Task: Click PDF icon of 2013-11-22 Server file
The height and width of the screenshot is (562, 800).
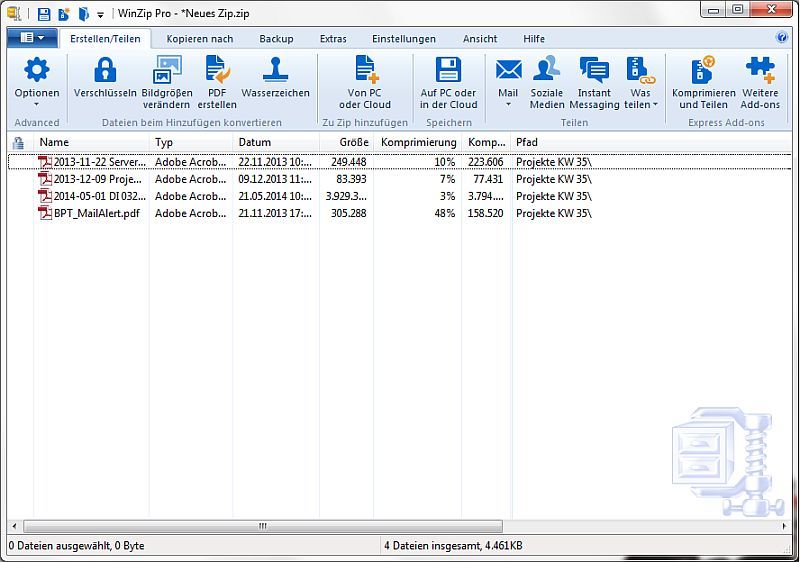Action: [45, 162]
